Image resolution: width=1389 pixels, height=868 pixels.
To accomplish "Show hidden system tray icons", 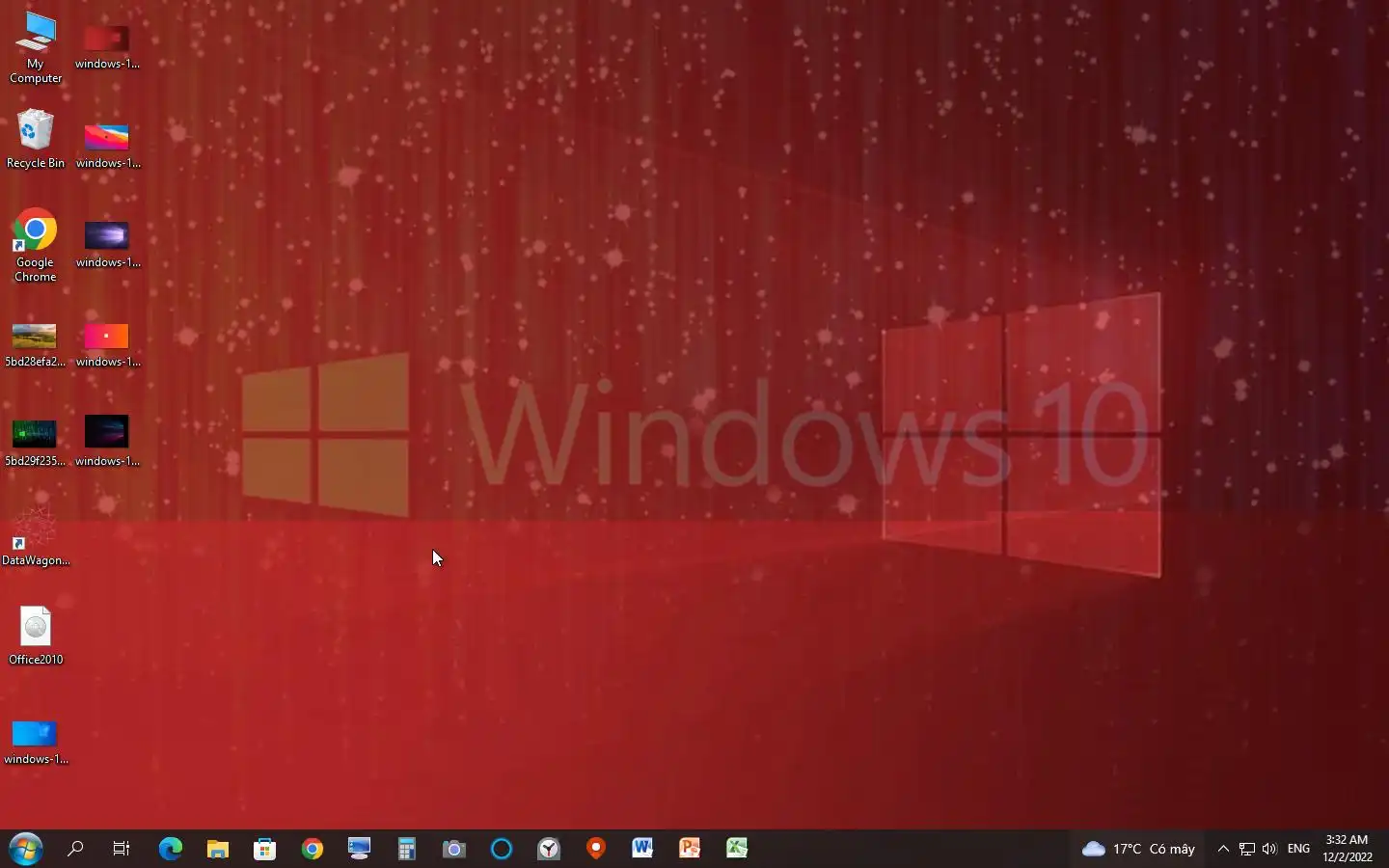I will pos(1223,849).
